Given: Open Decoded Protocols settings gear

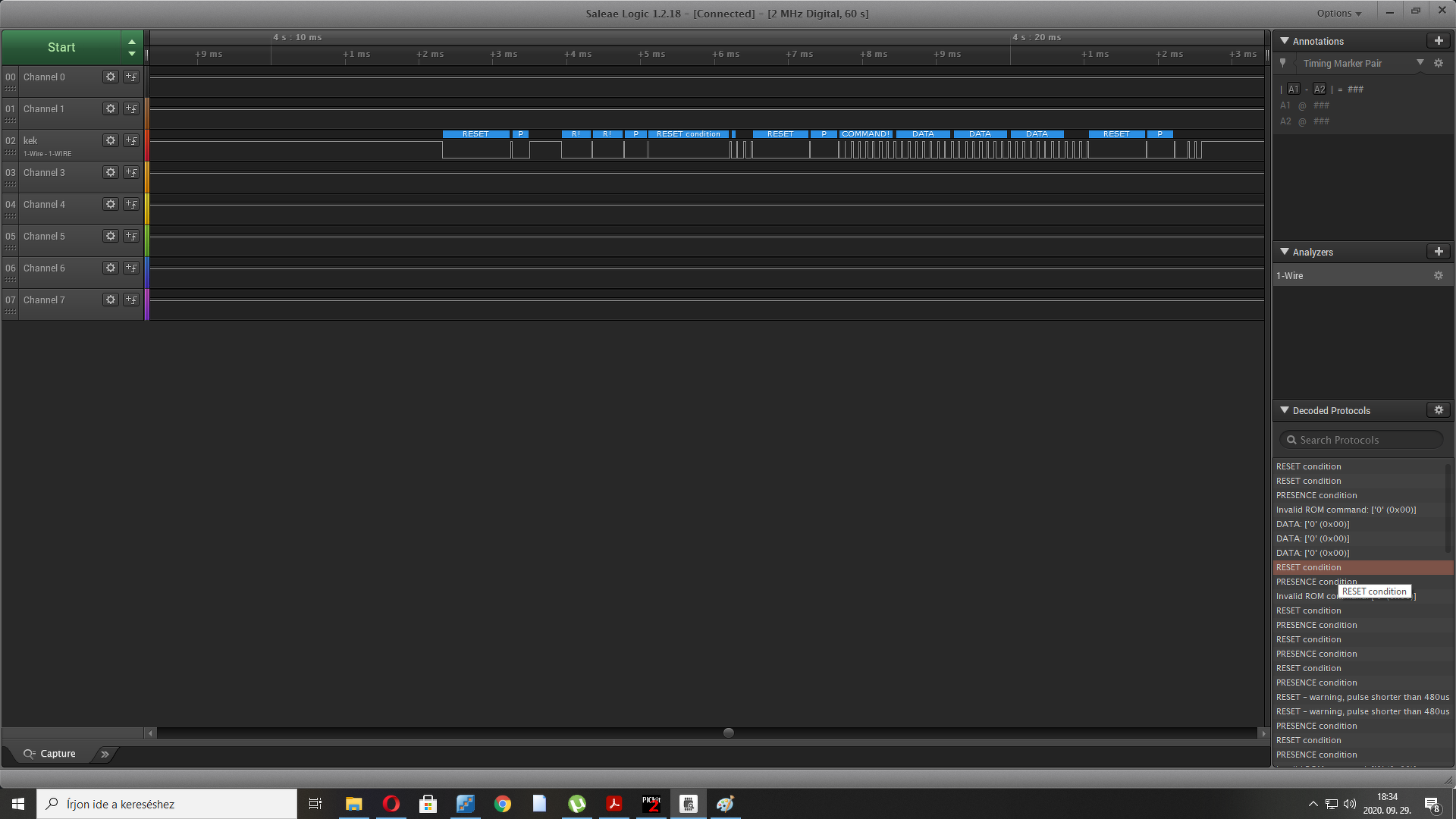Looking at the screenshot, I should [x=1438, y=410].
